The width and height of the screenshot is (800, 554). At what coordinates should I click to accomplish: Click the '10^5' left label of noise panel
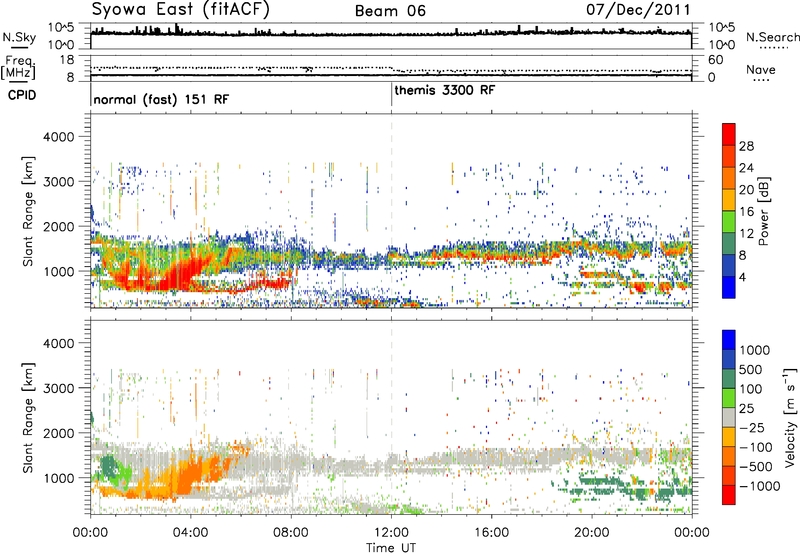tap(61, 28)
